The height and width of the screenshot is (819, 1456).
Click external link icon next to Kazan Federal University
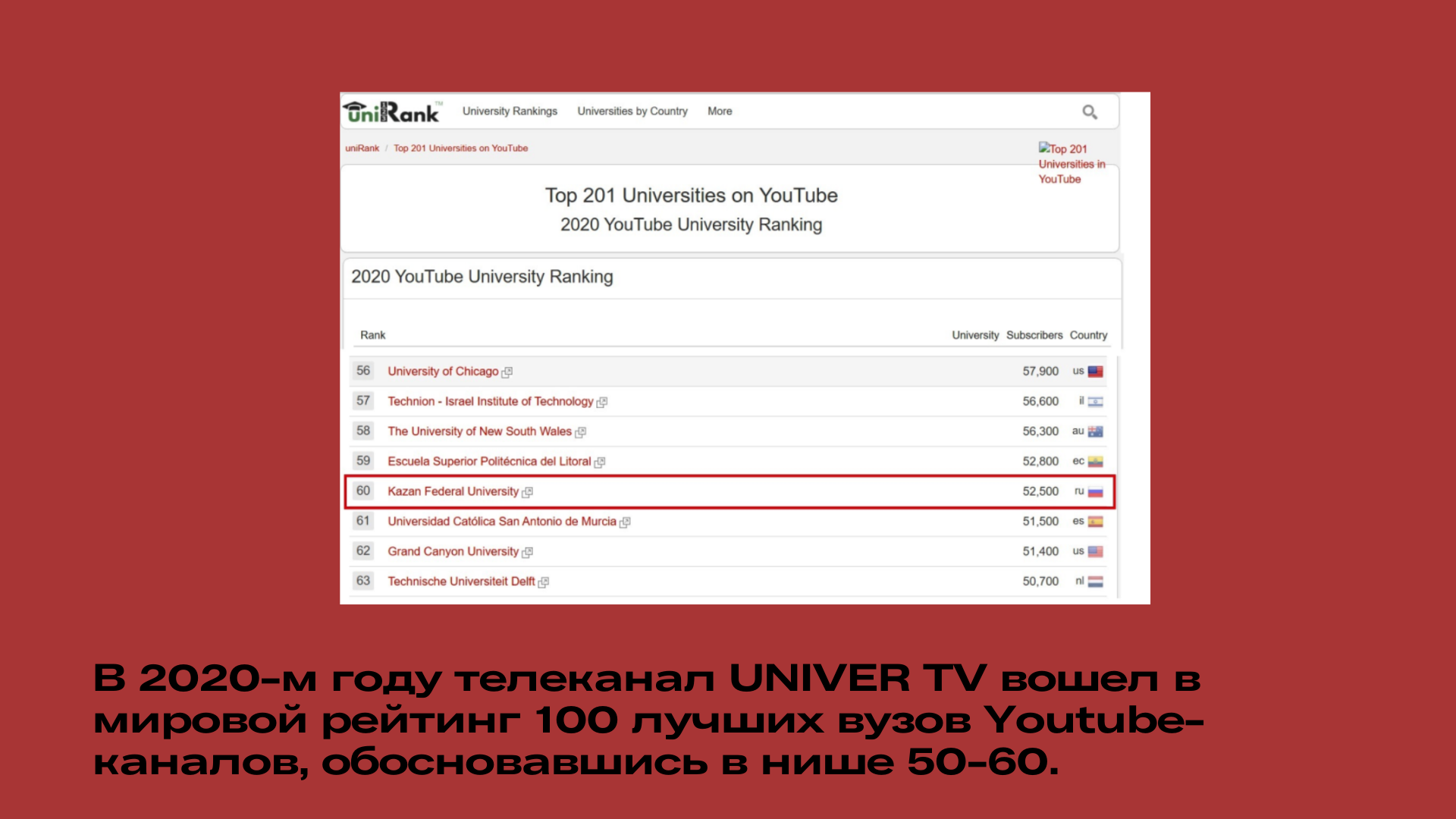528,492
